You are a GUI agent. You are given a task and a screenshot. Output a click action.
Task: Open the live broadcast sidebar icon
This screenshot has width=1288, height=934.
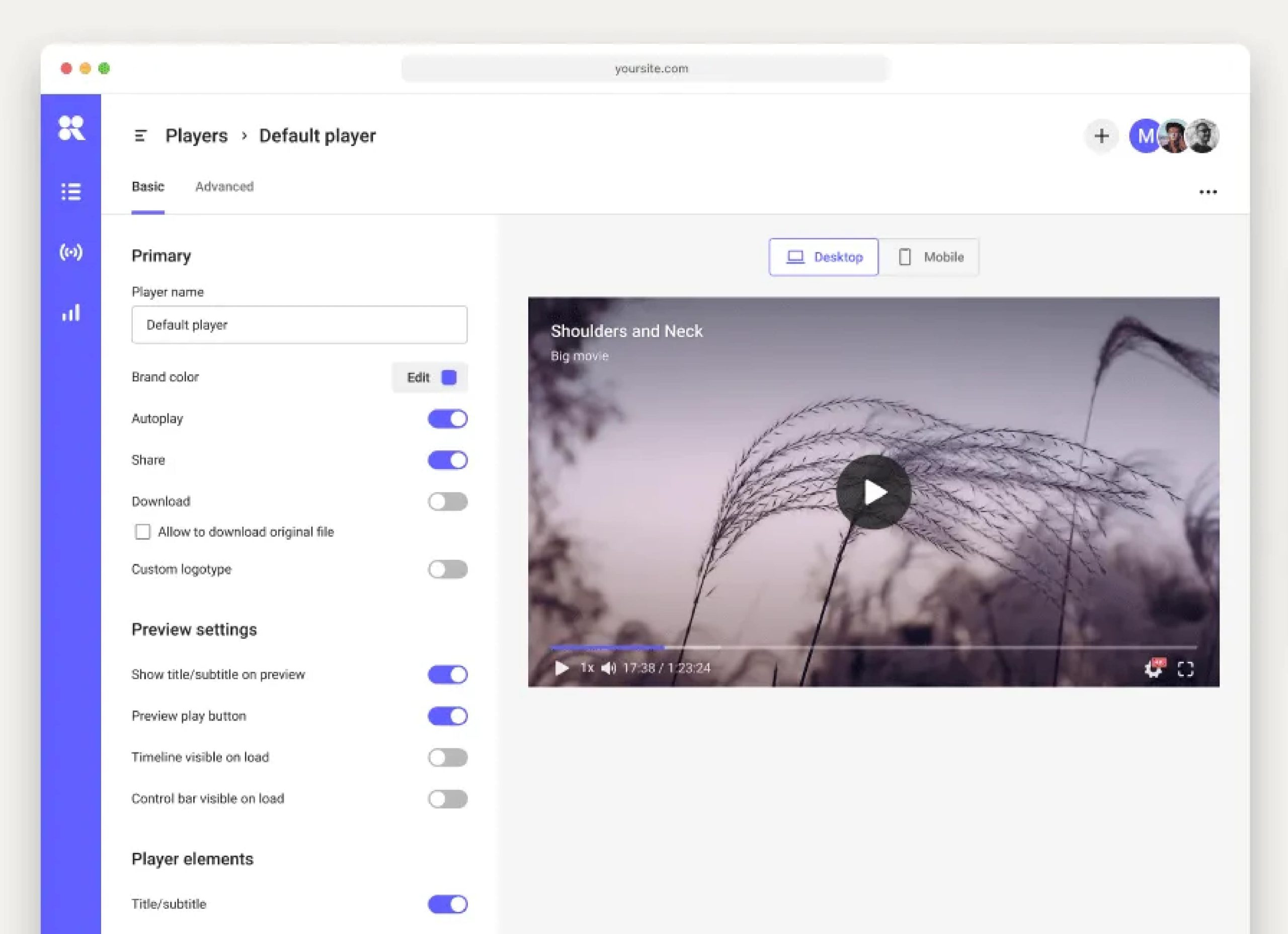tap(71, 251)
